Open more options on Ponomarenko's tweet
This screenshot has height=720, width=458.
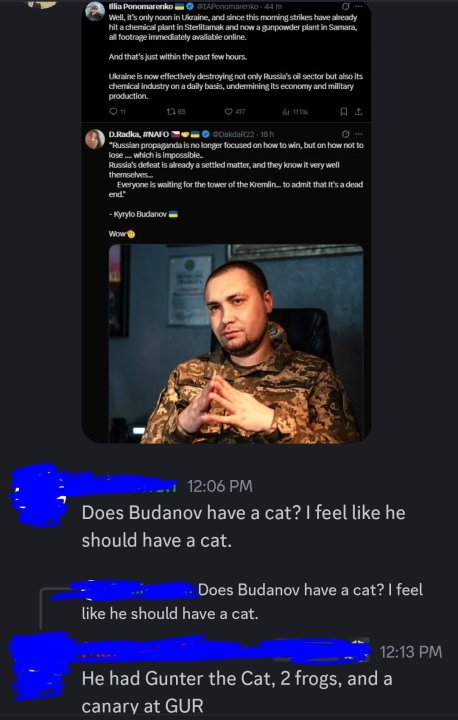click(359, 7)
